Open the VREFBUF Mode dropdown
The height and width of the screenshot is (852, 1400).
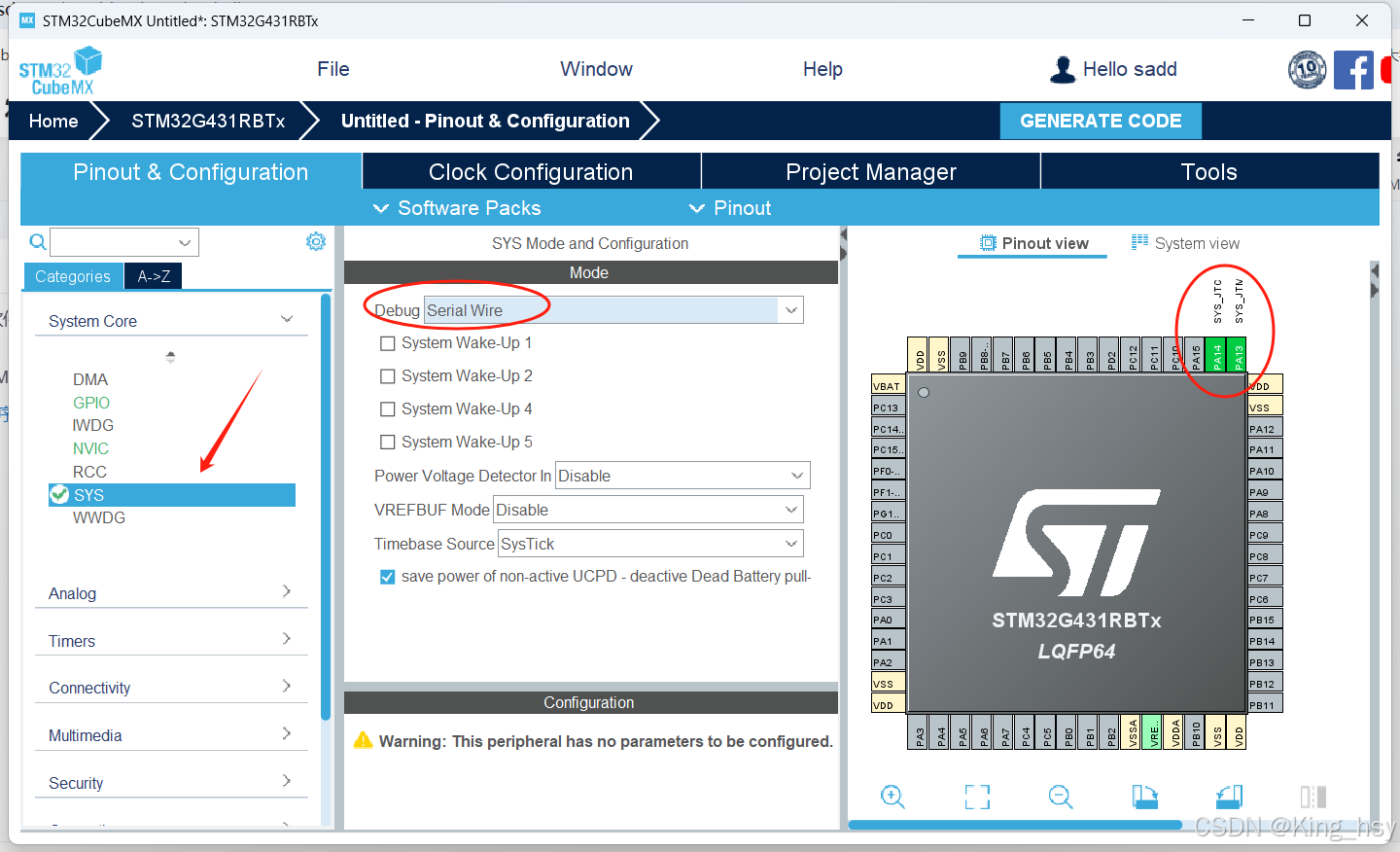[x=648, y=510]
